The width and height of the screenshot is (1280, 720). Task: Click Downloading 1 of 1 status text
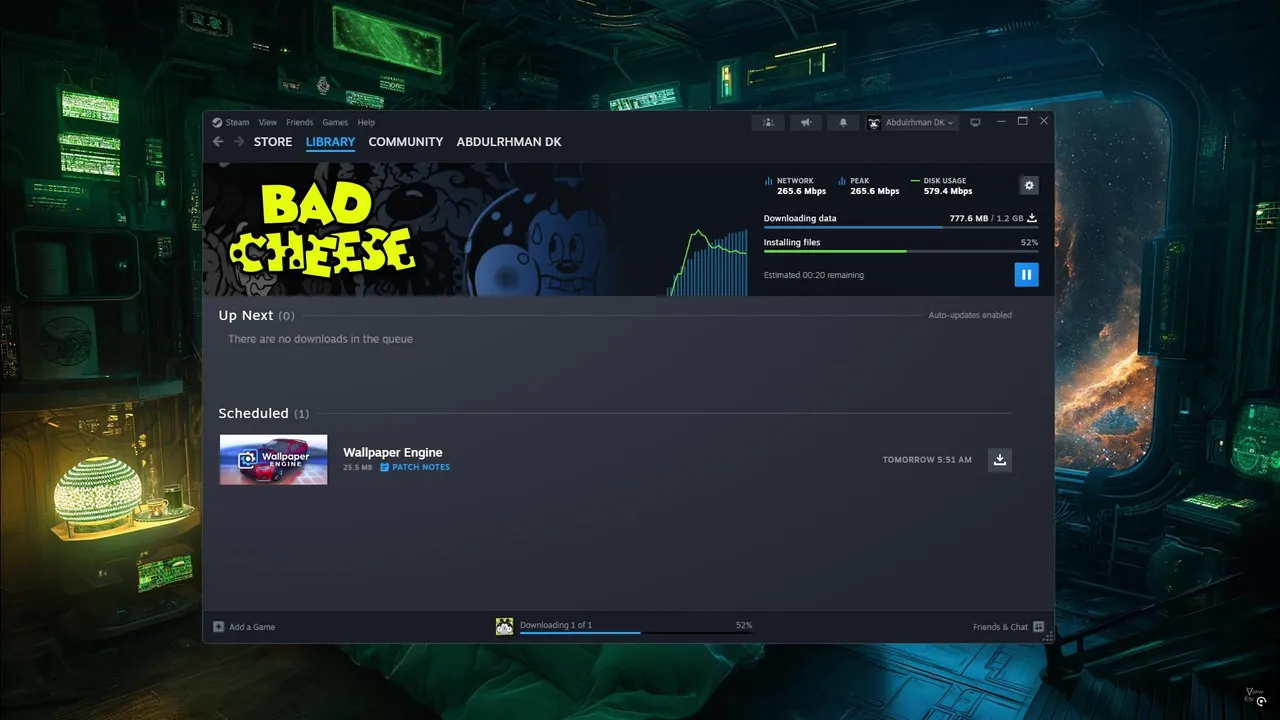[556, 625]
